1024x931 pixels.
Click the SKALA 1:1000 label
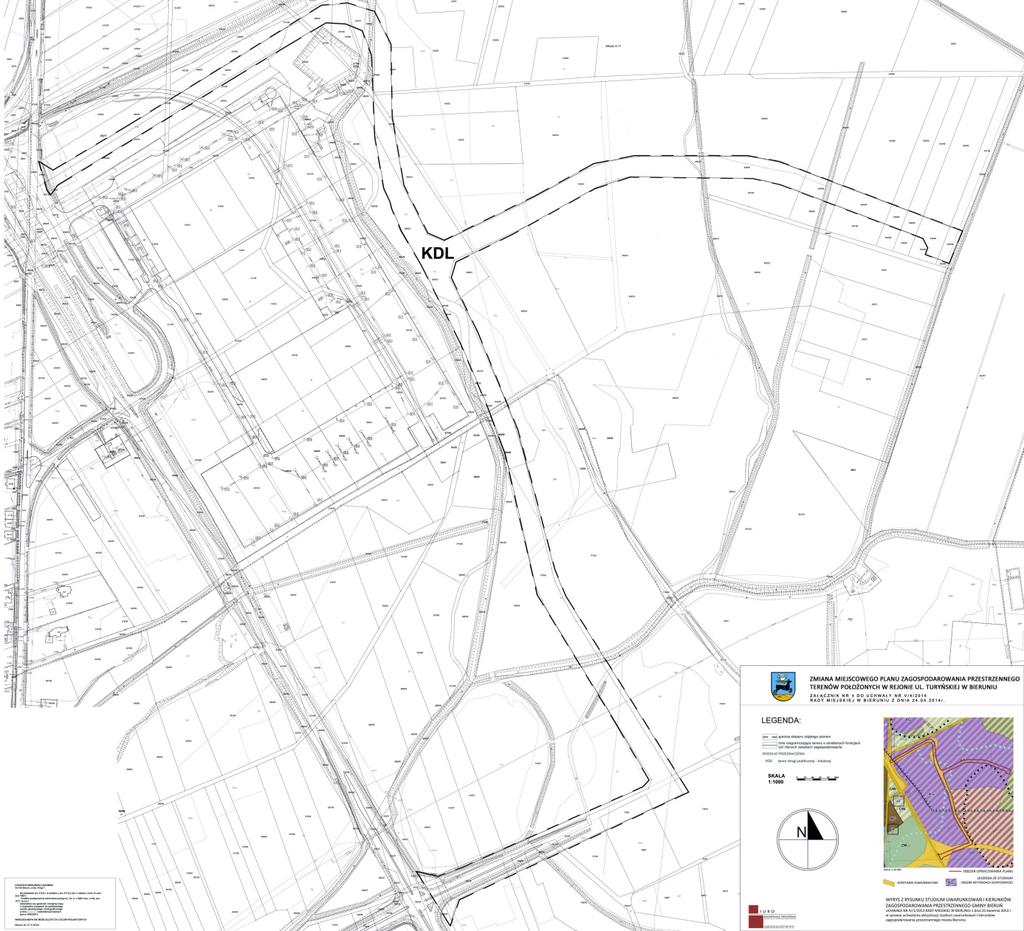tap(776, 779)
